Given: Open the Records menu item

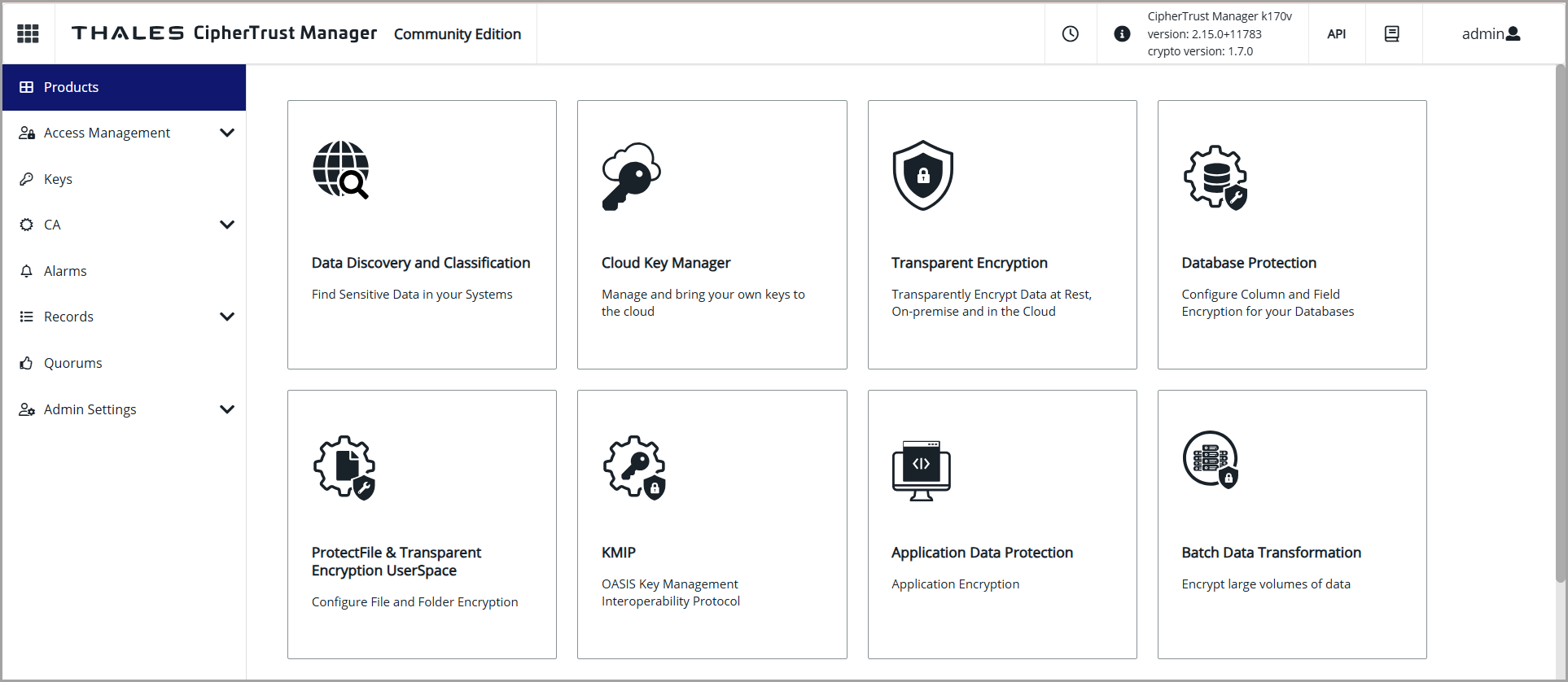Looking at the screenshot, I should [124, 317].
